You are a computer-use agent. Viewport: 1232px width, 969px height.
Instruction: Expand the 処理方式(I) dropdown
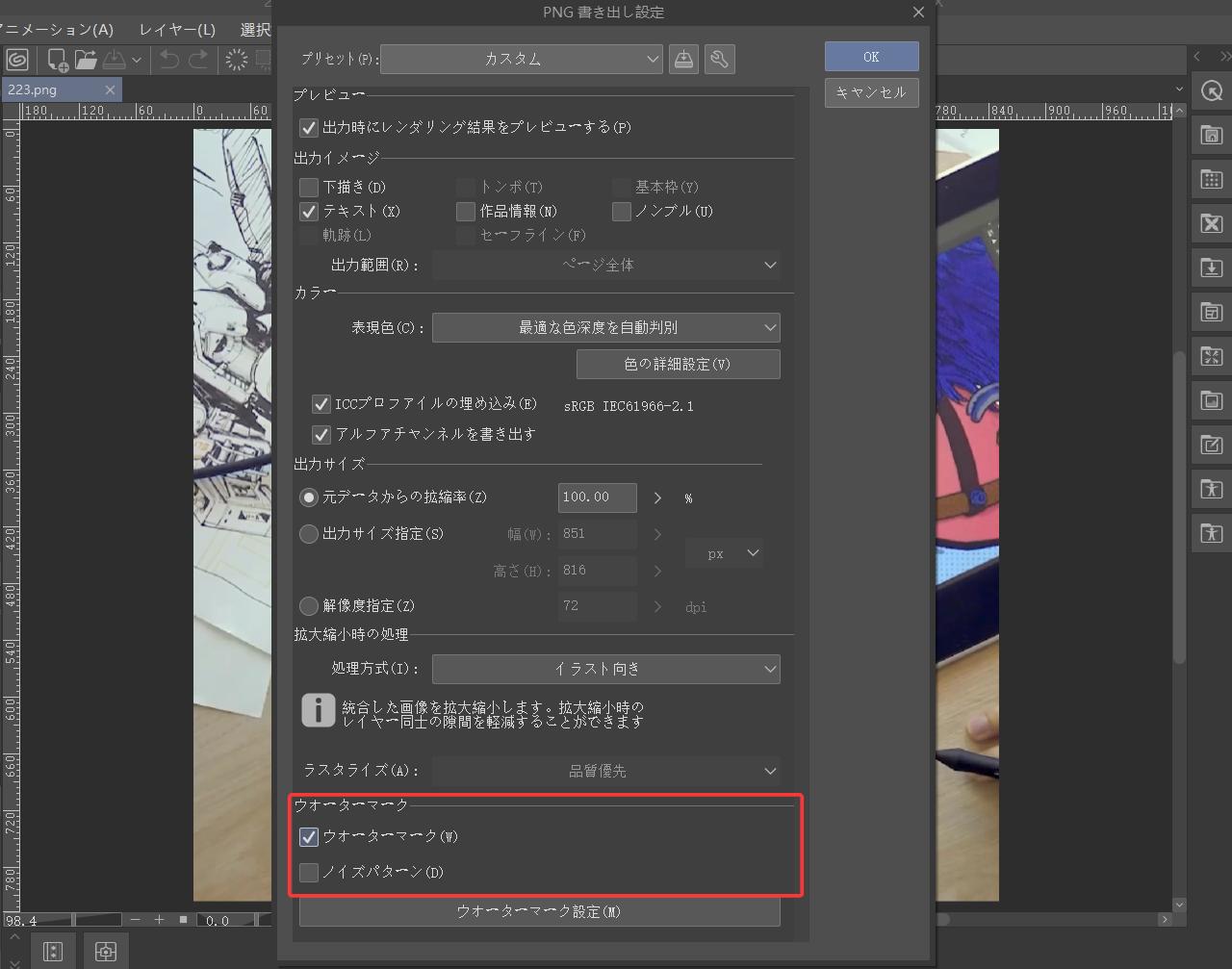click(x=605, y=669)
